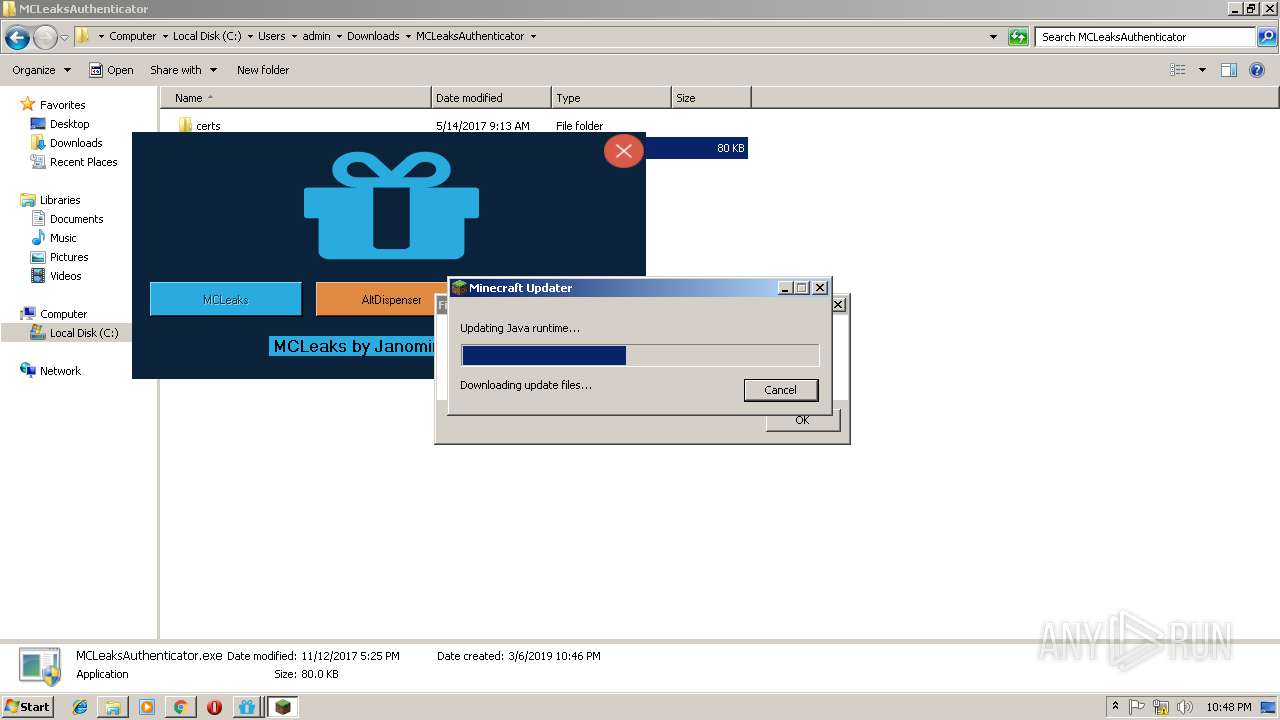Click the Back navigation arrow in Explorer

[x=17, y=38]
